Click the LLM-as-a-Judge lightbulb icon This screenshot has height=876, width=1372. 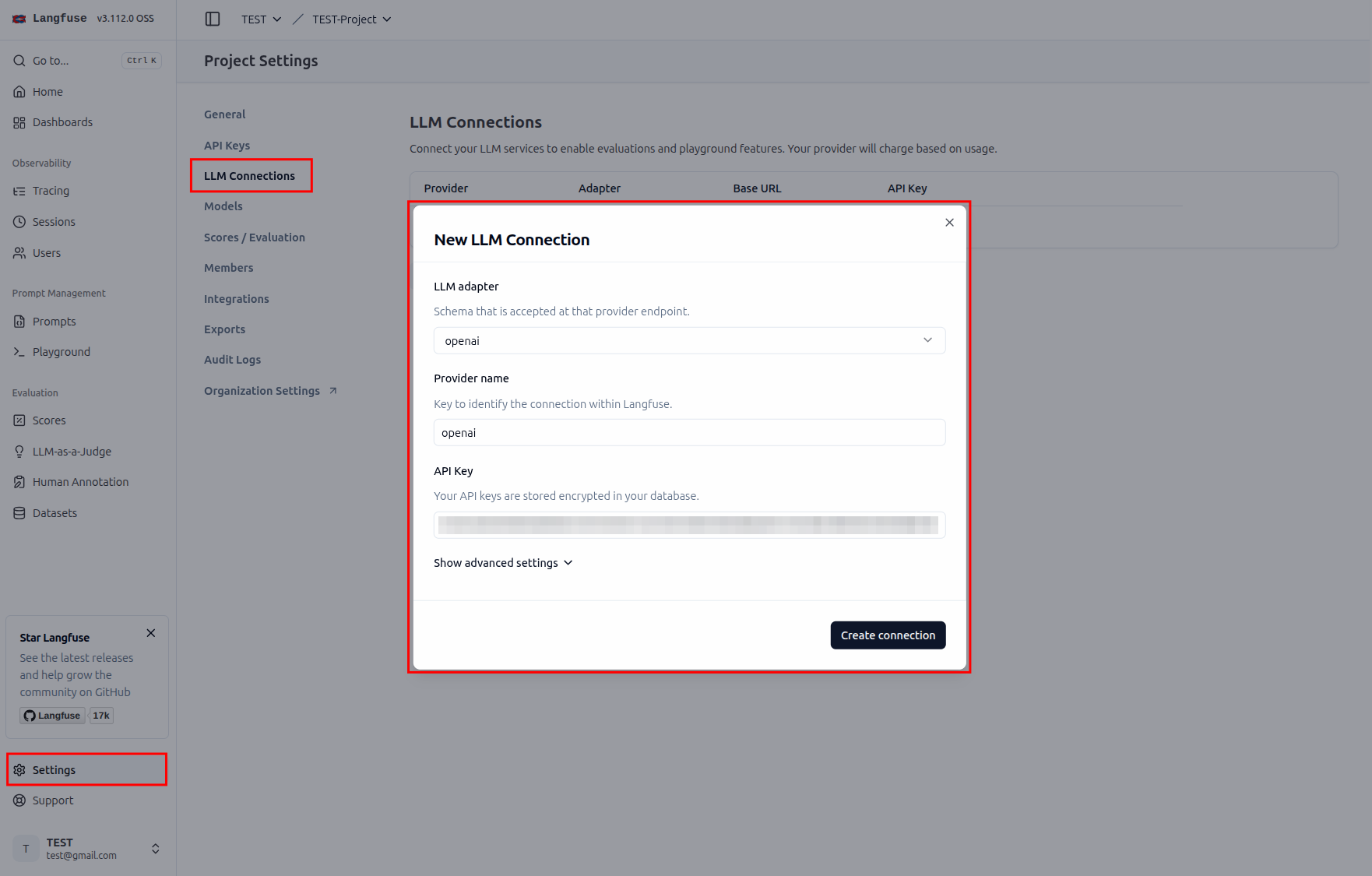[x=19, y=452]
